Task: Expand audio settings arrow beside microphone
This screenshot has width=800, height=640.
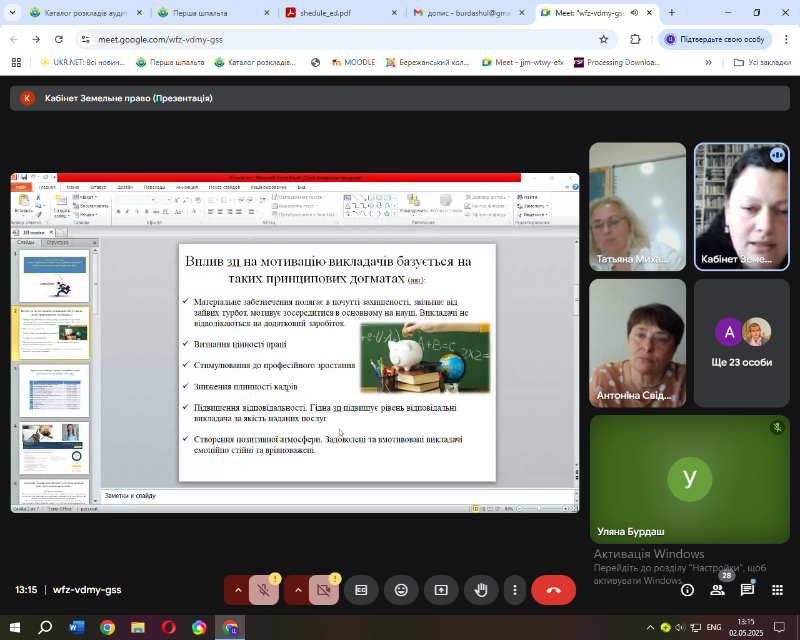Action: (x=238, y=590)
